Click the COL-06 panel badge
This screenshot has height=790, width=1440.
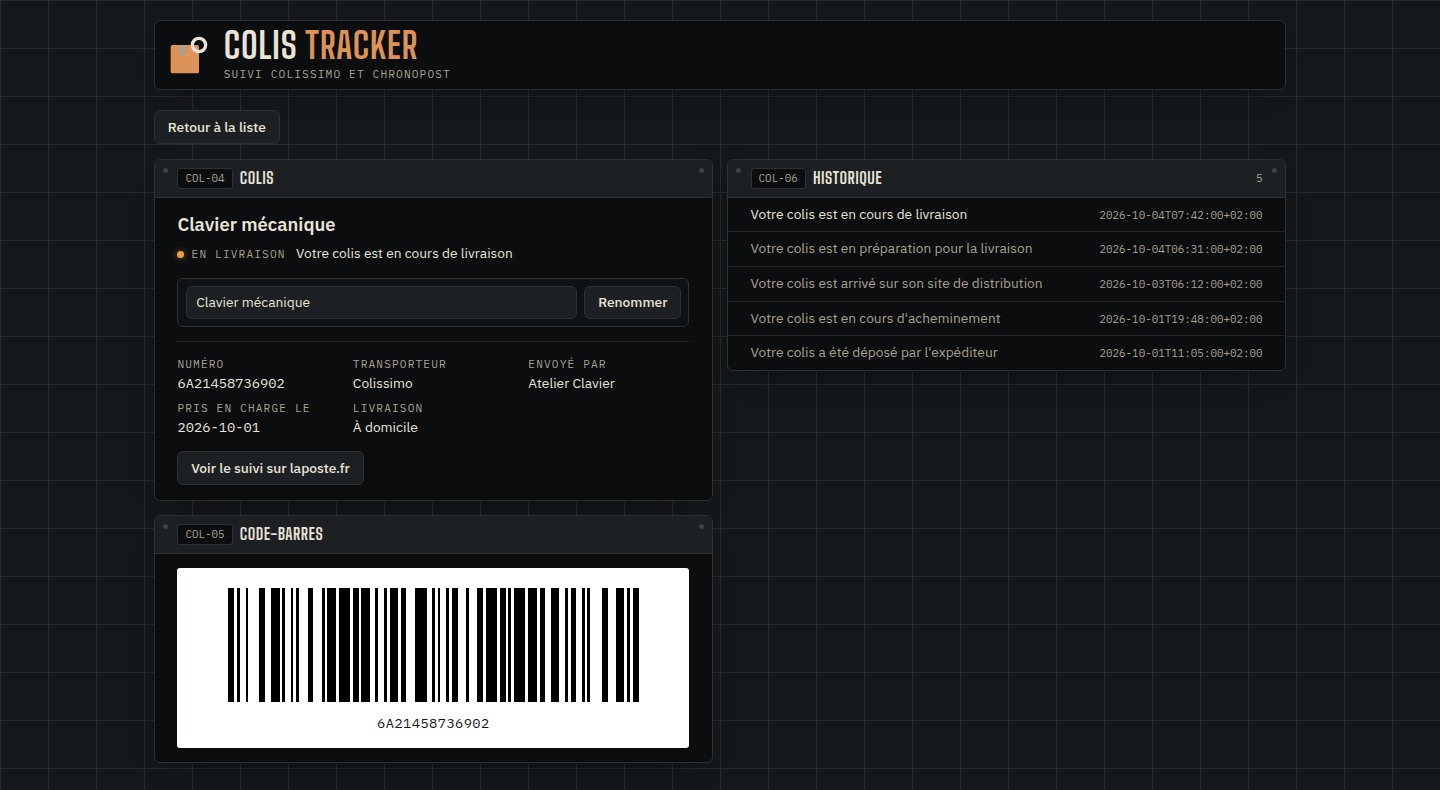pos(778,178)
